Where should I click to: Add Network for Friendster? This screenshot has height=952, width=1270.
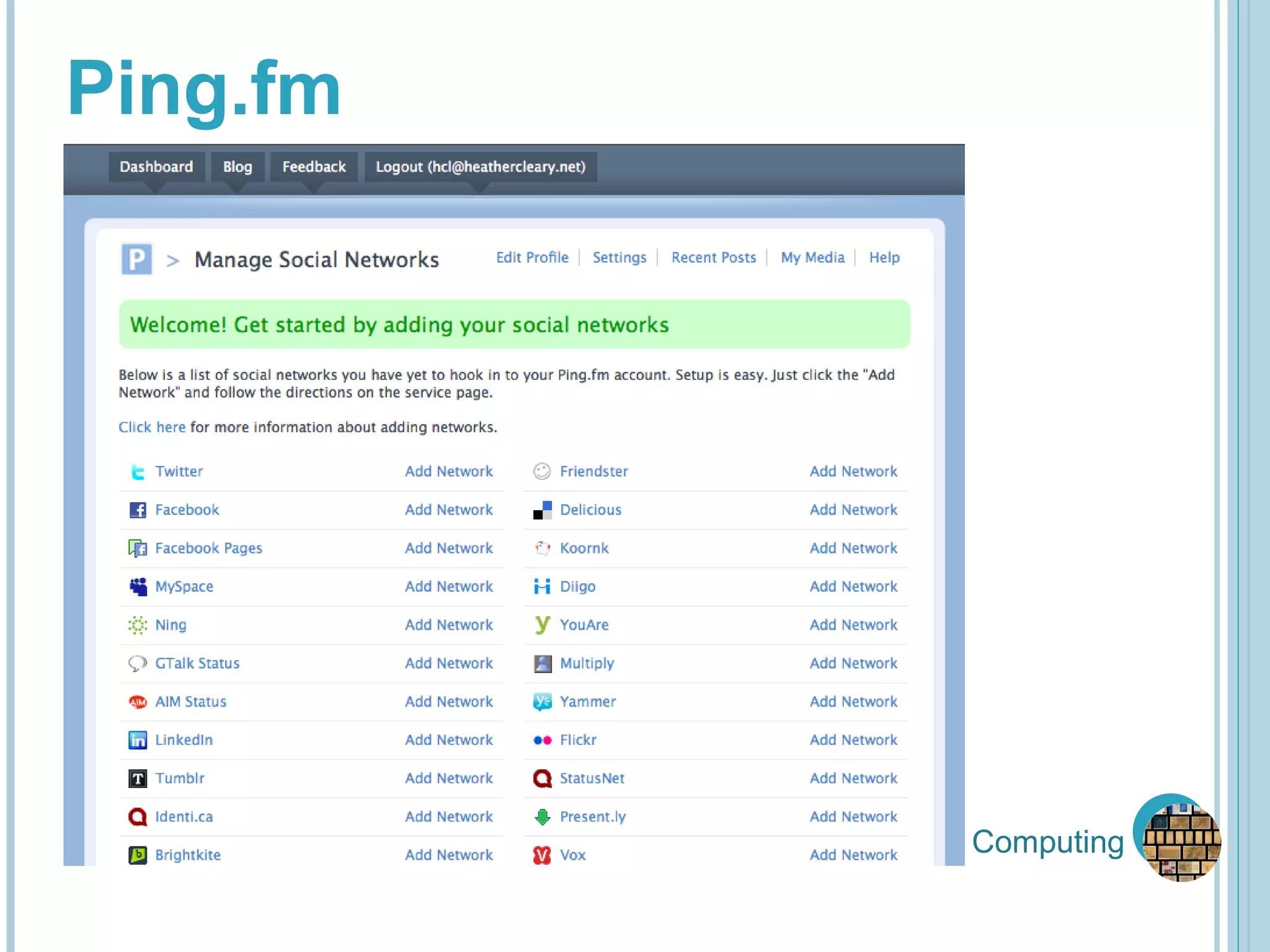point(854,472)
